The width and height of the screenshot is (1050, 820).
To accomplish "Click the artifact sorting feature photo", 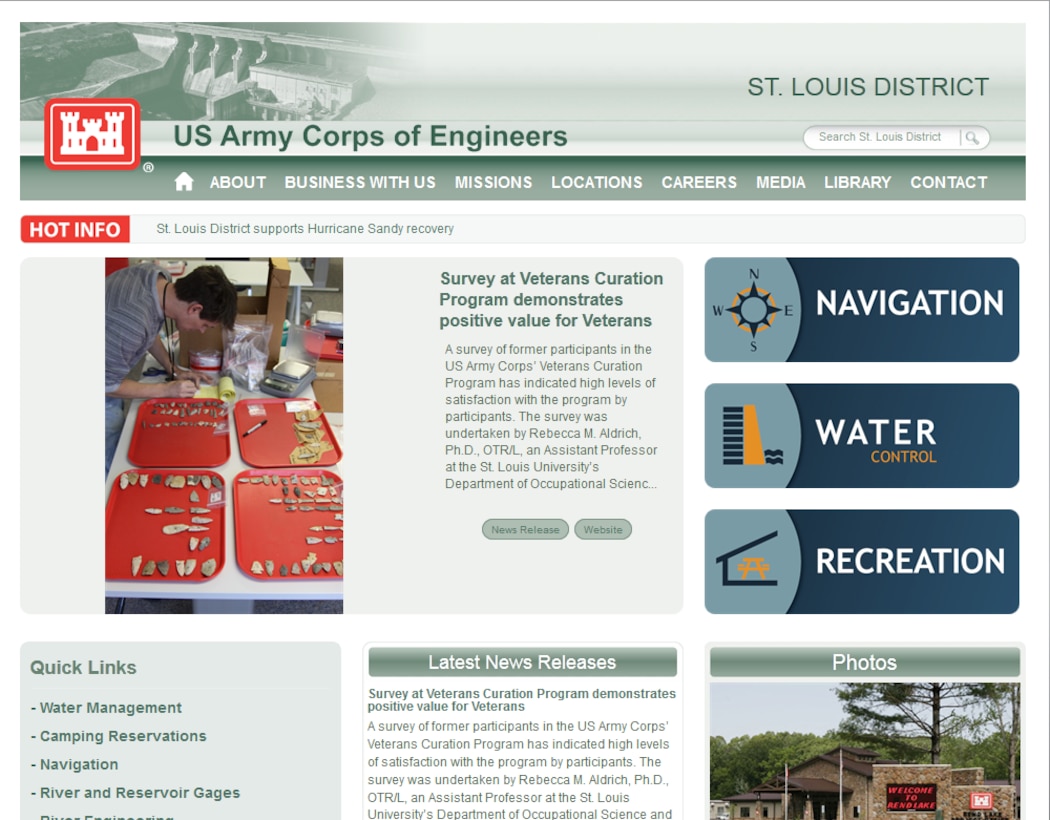I will click(x=224, y=435).
